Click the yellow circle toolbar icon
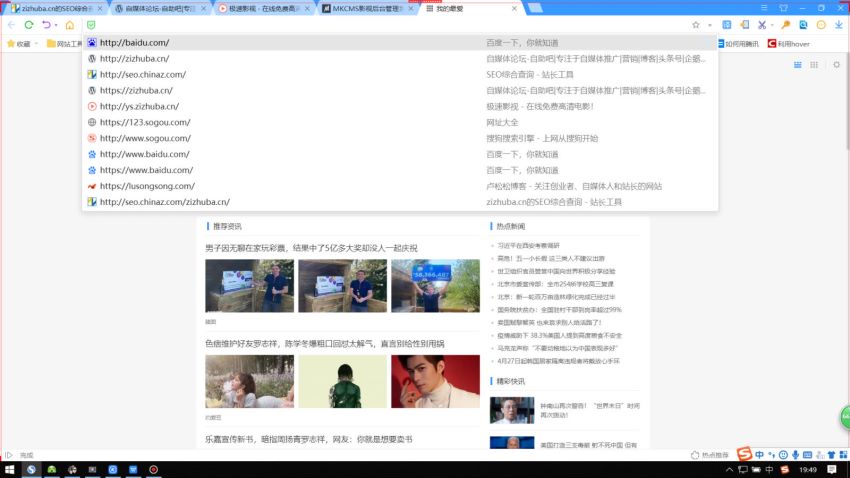This screenshot has height=478, width=850. tap(821, 25)
